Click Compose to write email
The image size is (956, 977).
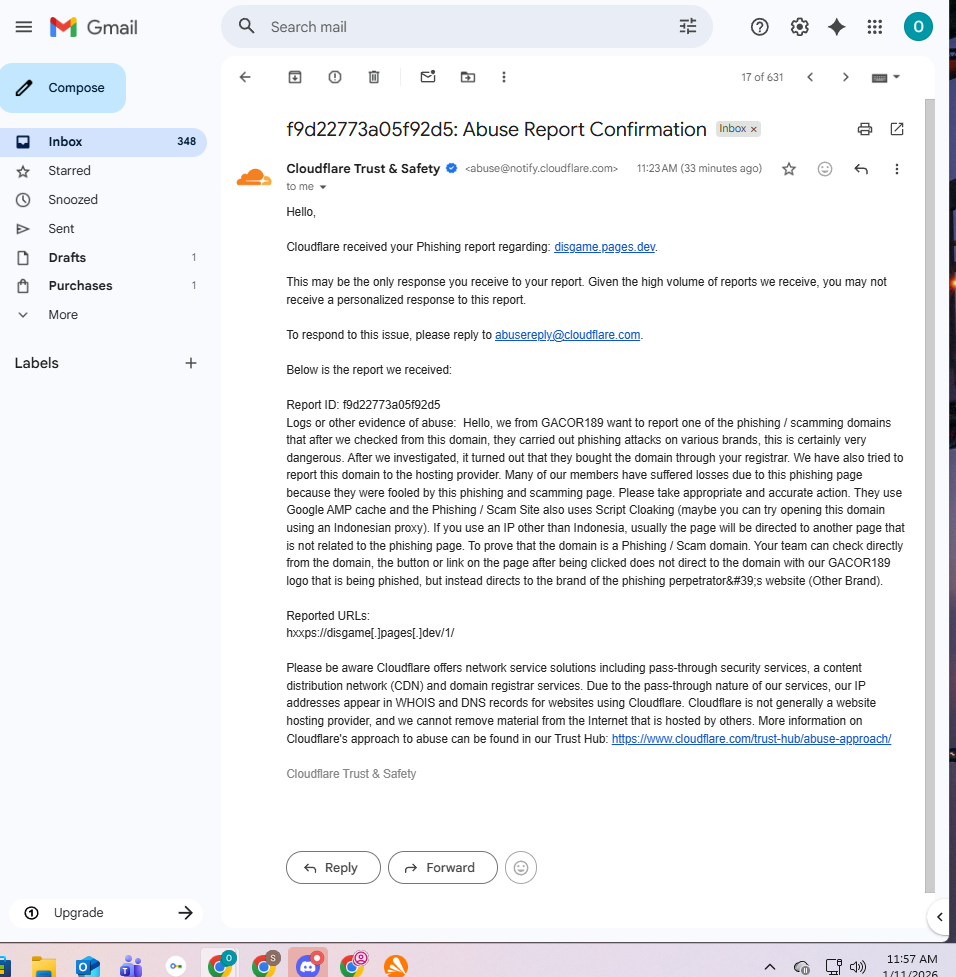[x=63, y=88]
